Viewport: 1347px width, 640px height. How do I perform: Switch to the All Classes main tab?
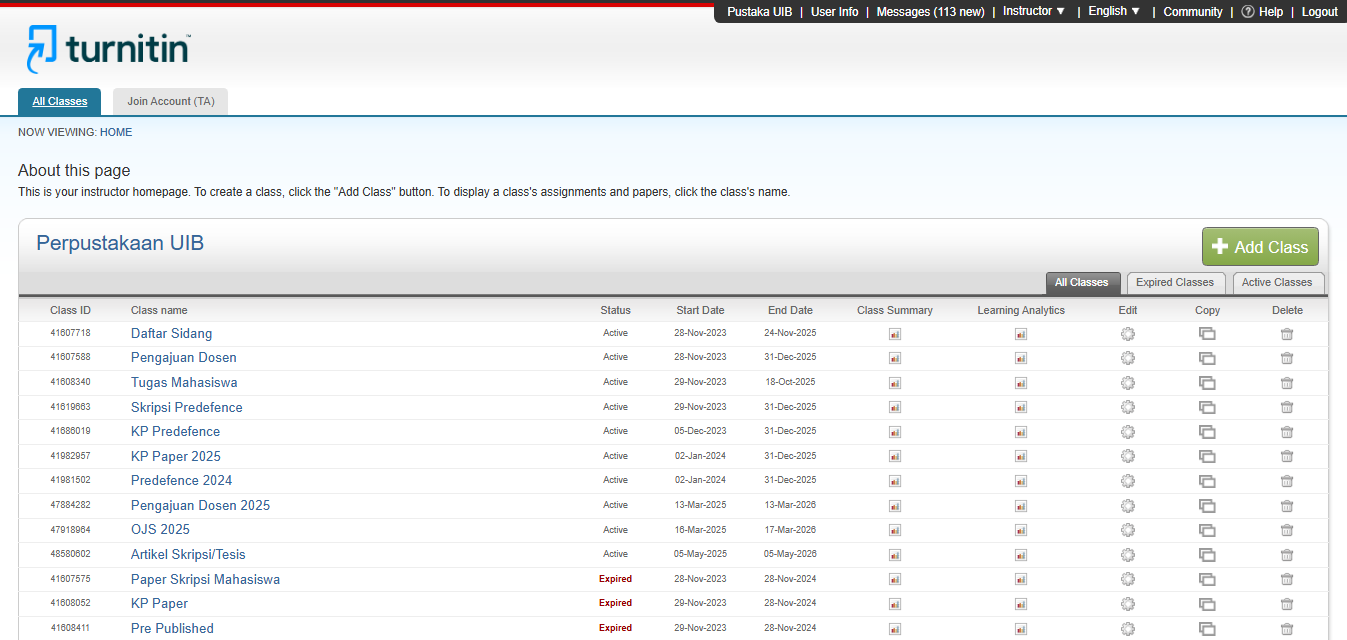pyautogui.click(x=60, y=101)
